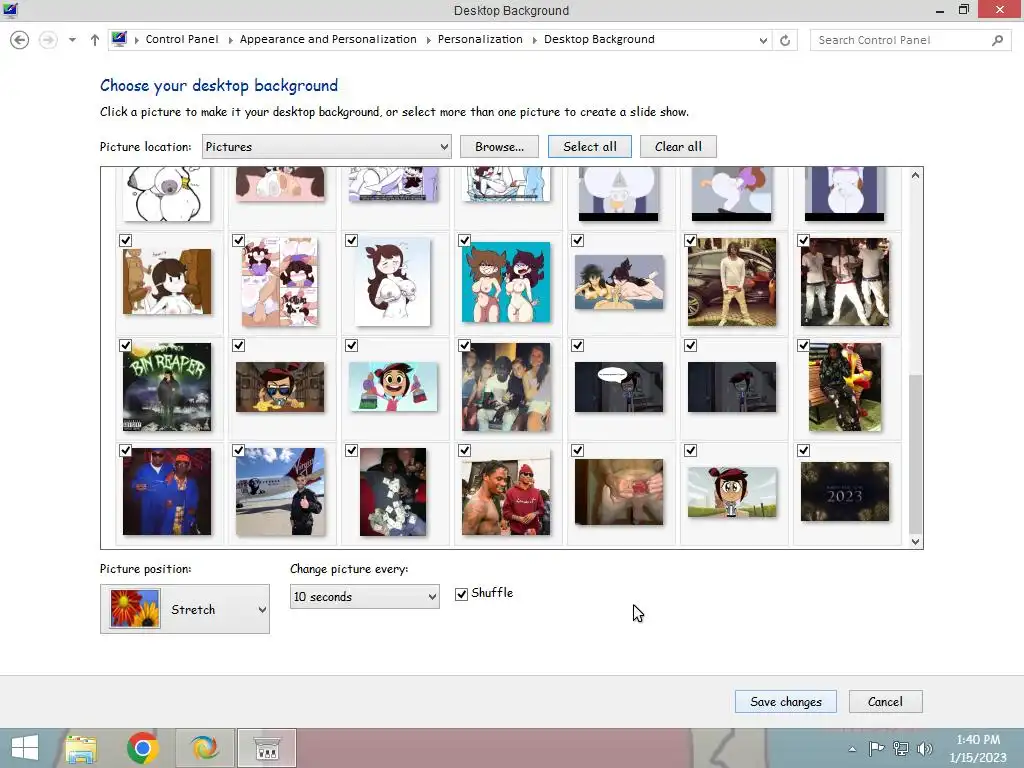
Task: Click the Clear all button
Action: pos(678,147)
